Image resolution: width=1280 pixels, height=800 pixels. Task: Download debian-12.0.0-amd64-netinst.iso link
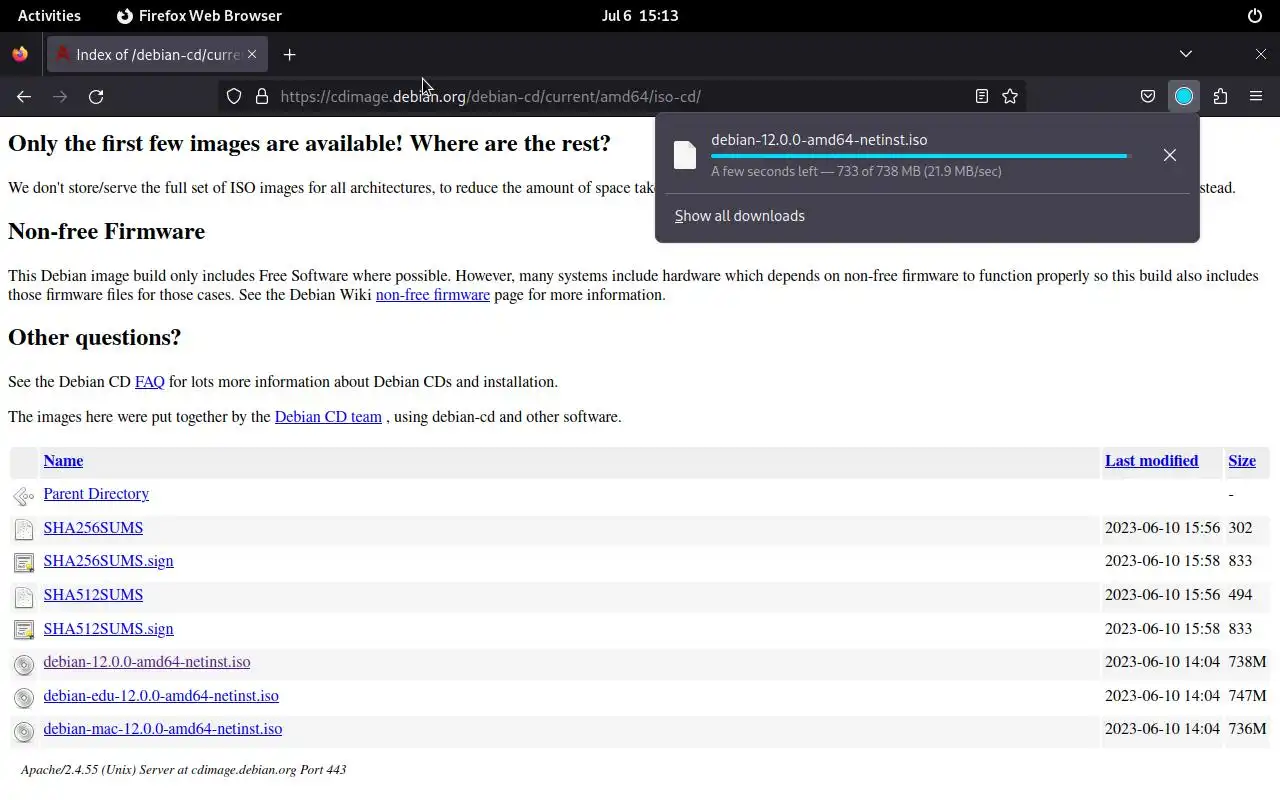pyautogui.click(x=147, y=662)
